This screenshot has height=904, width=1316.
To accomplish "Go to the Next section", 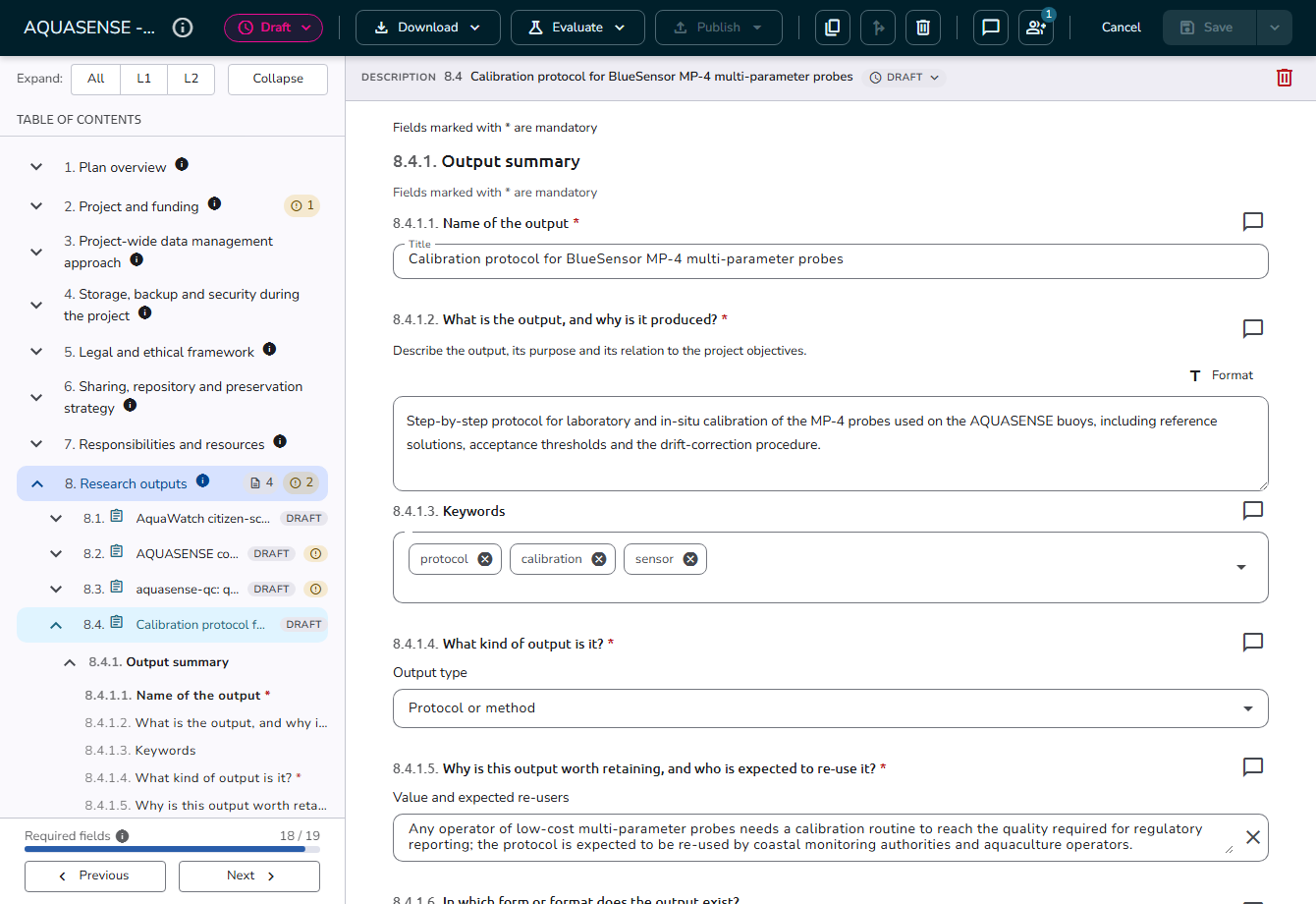I will 249,876.
